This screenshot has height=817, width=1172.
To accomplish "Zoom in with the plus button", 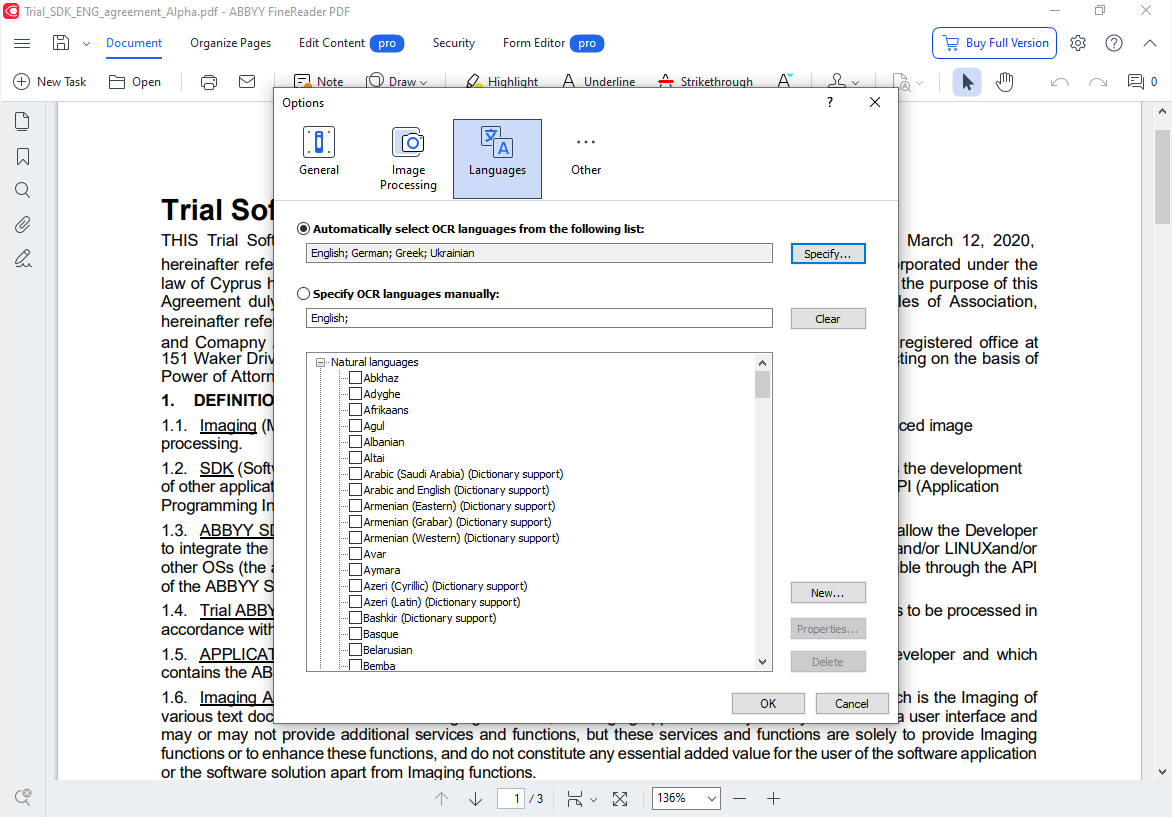I will click(774, 799).
